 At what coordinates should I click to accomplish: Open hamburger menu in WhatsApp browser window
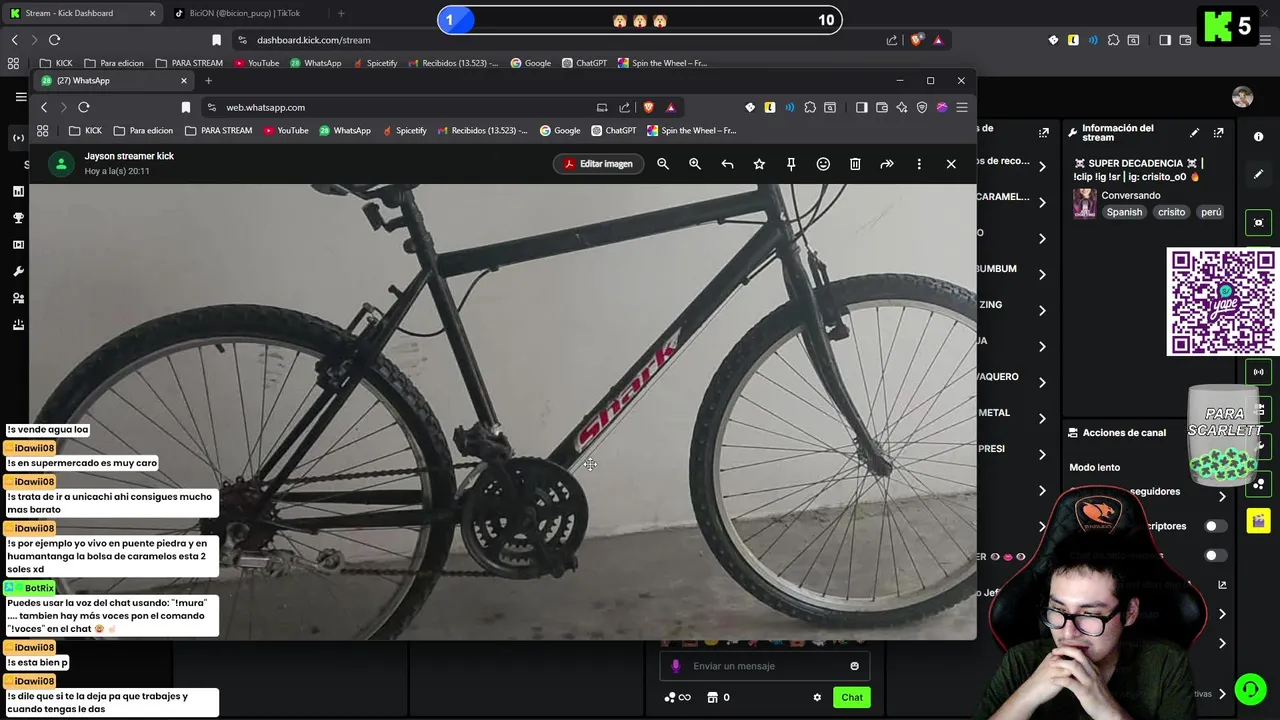(962, 107)
